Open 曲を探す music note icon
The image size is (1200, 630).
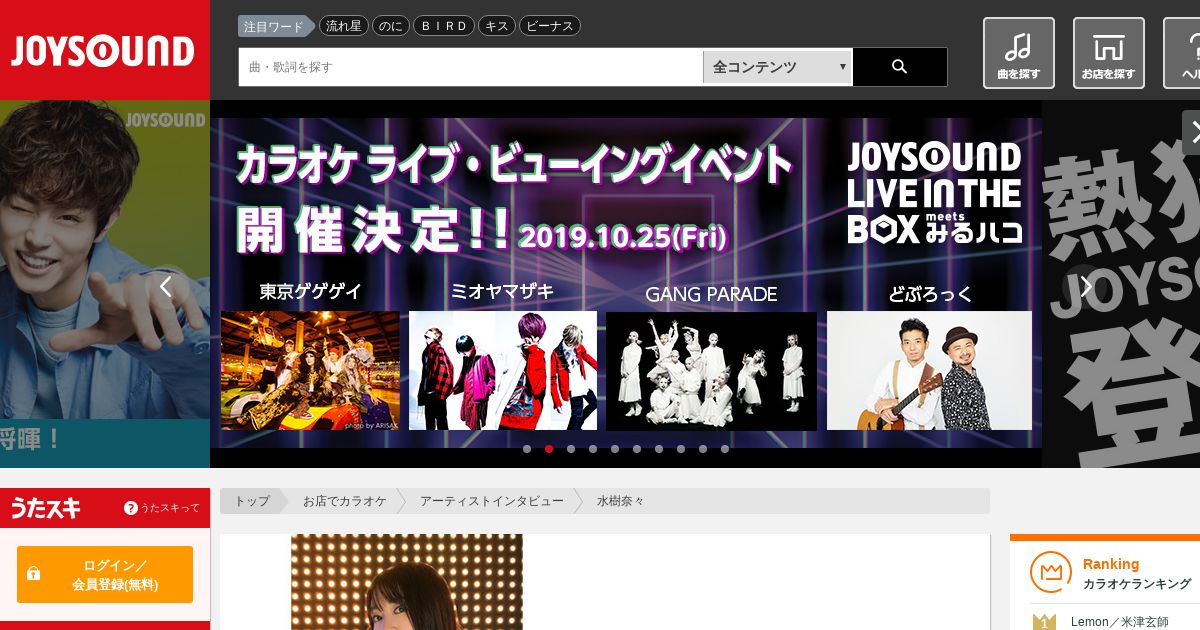[x=1018, y=53]
